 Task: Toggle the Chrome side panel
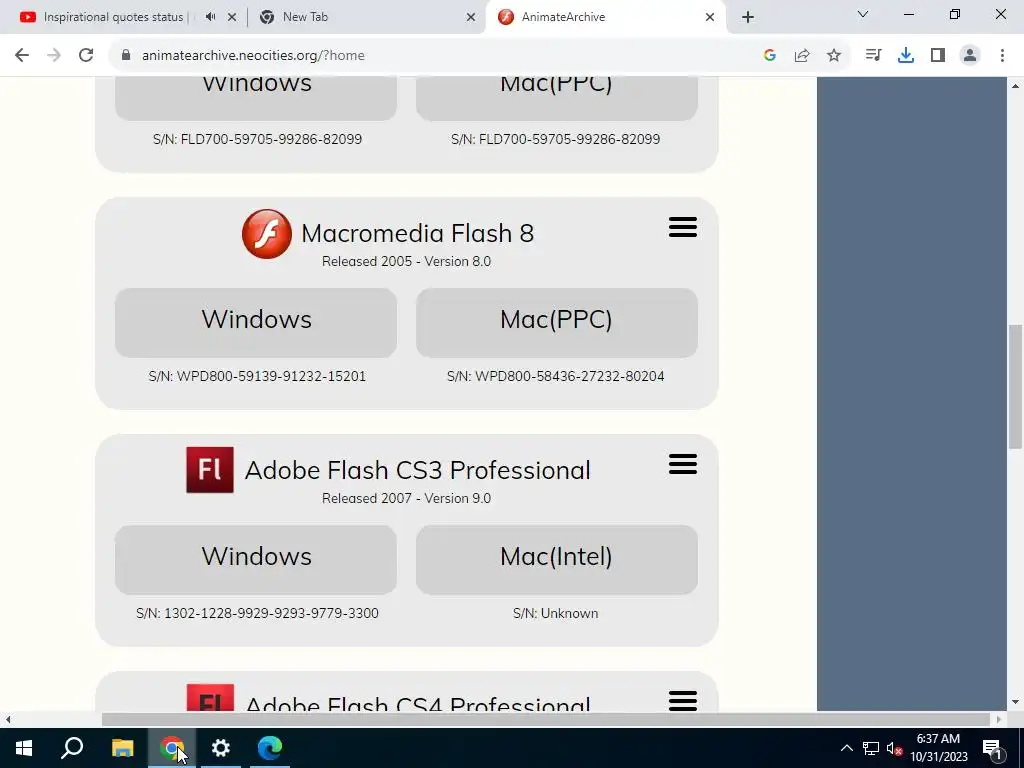click(938, 56)
